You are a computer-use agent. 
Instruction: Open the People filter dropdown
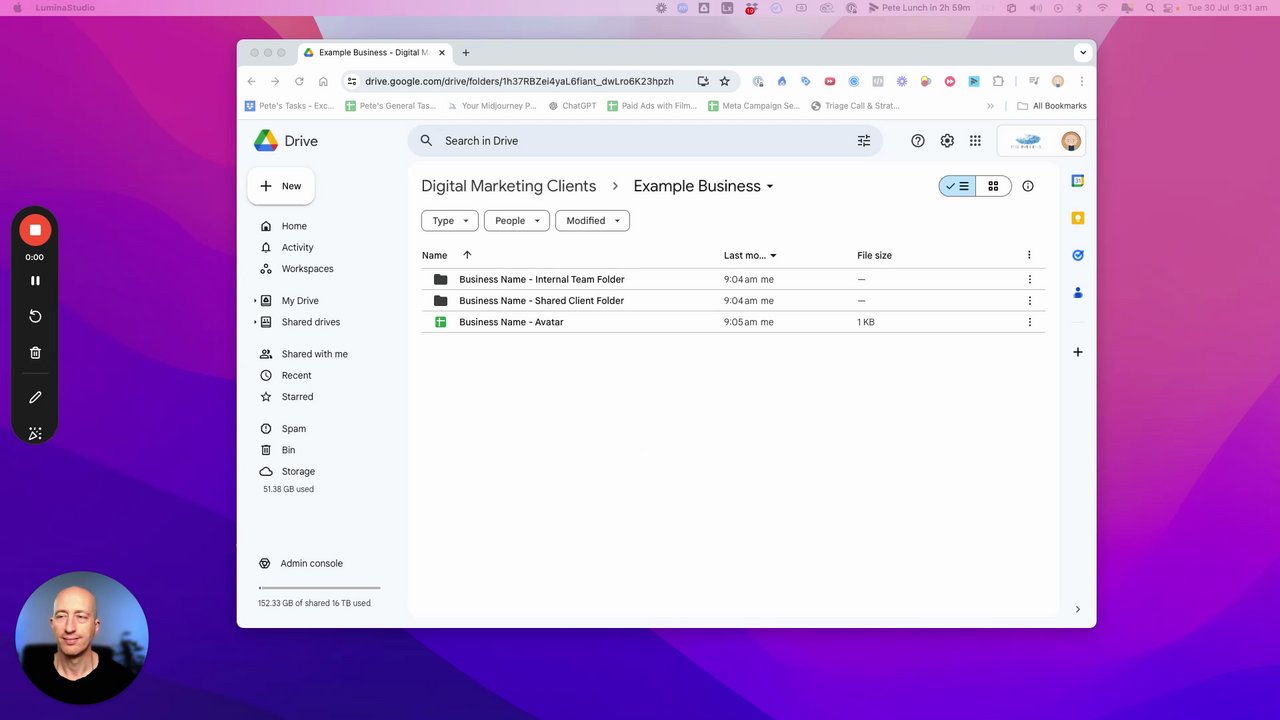[517, 221]
